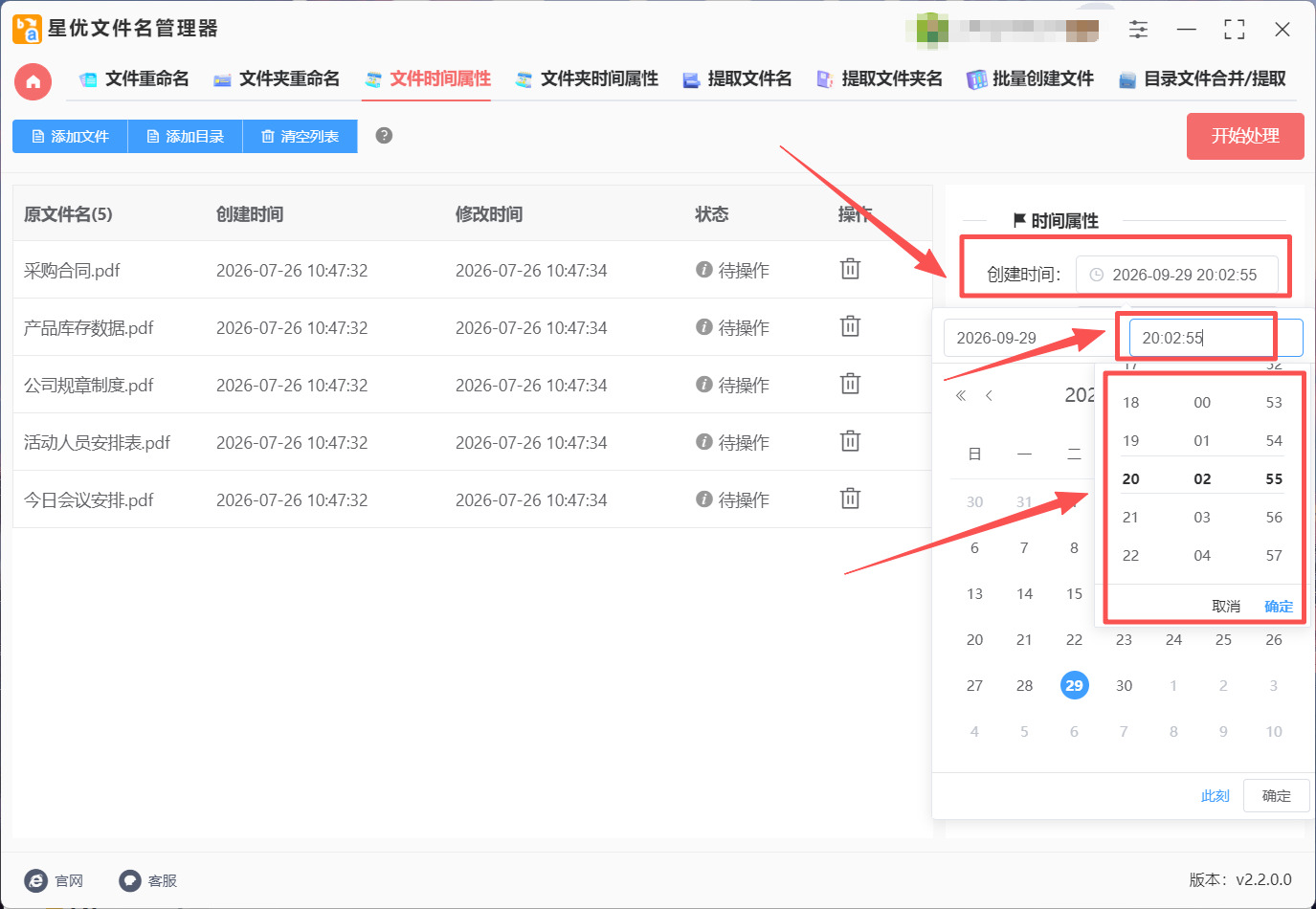Screen dimensions: 1316x909
Task: Open the 官网 website icon
Action: 35,880
